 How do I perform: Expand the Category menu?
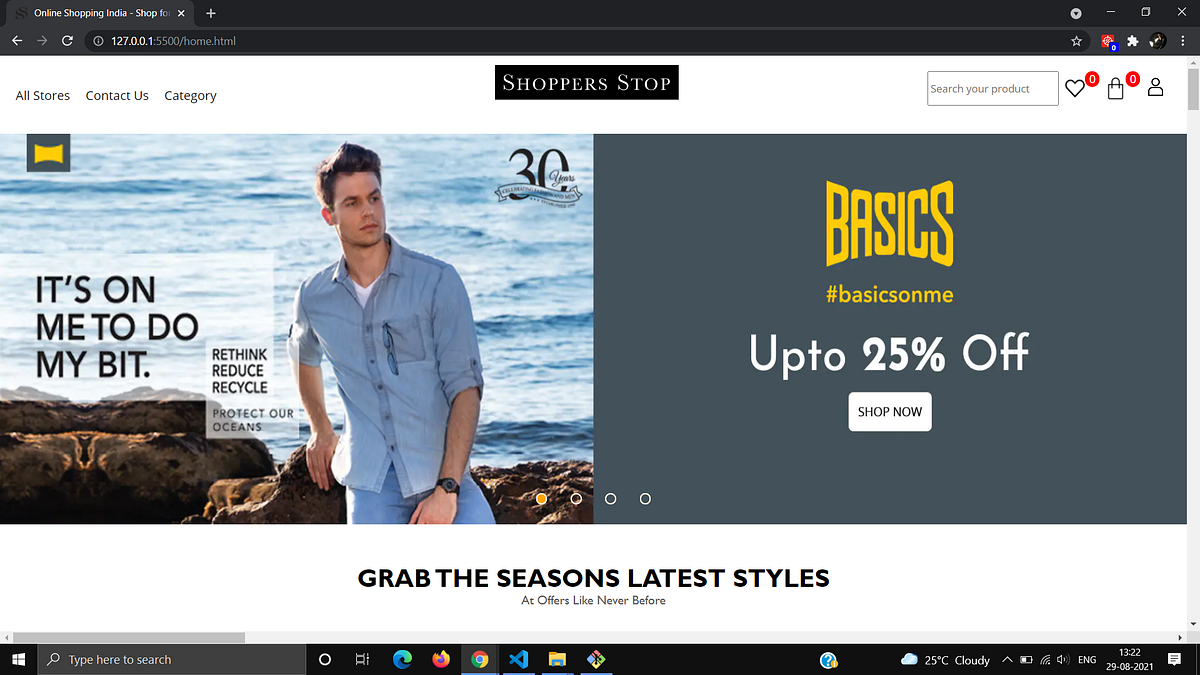(190, 96)
